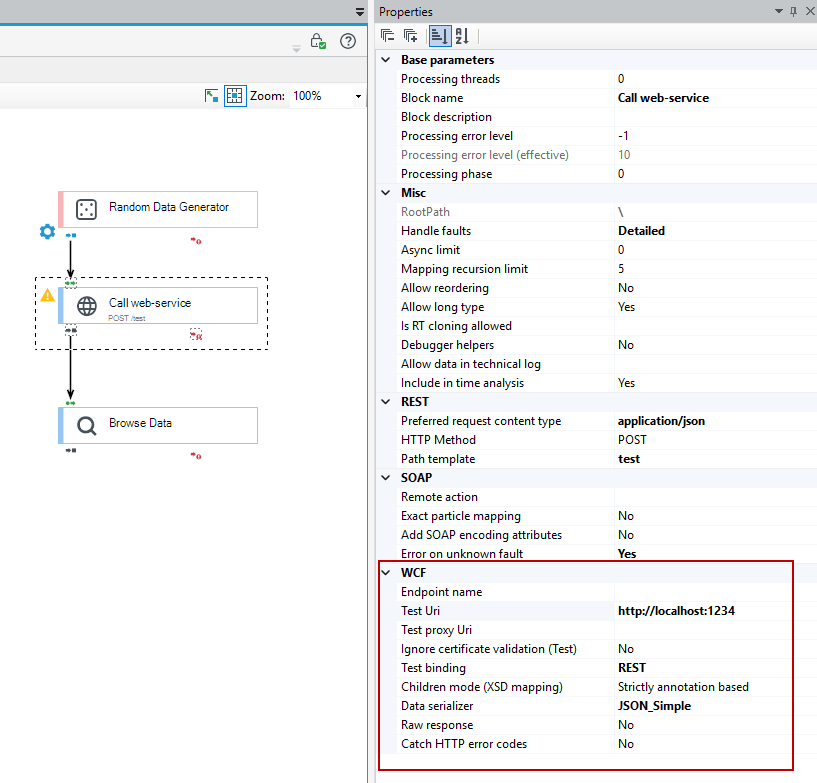Open the left panel's dropdown menu arrow
The height and width of the screenshot is (783, 817).
coord(360,11)
